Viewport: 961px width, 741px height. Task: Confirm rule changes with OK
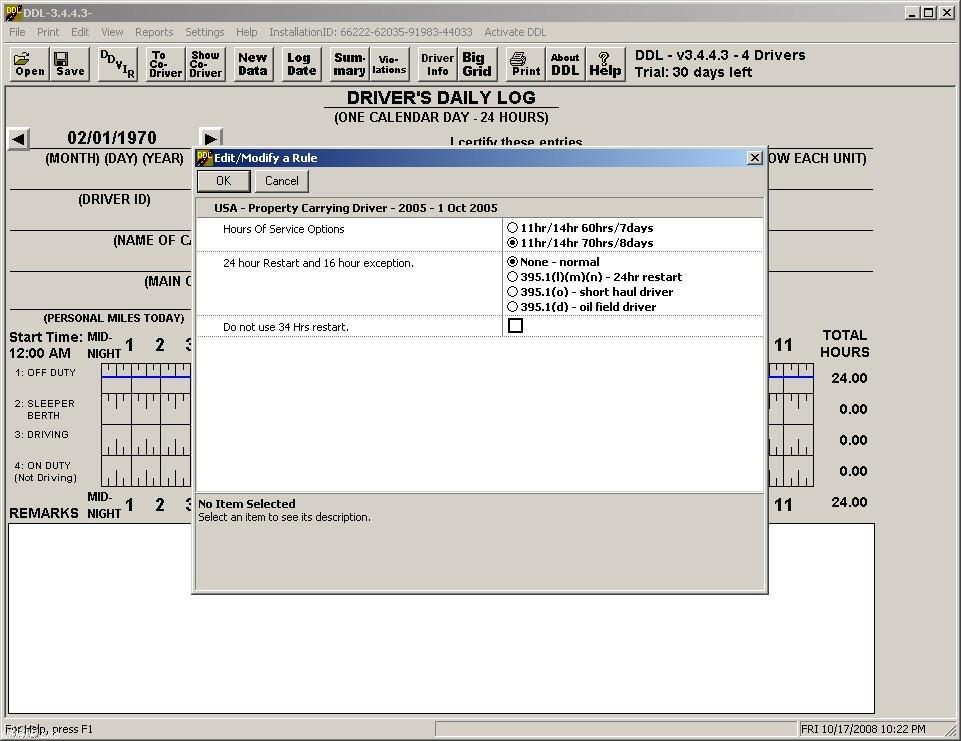[223, 181]
